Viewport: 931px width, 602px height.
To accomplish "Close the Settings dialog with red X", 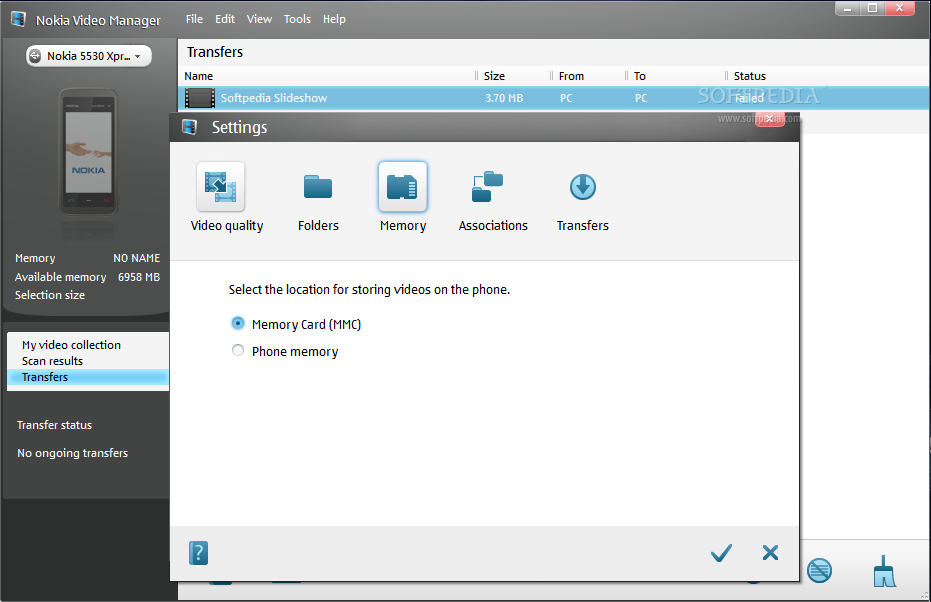I will coord(770,119).
